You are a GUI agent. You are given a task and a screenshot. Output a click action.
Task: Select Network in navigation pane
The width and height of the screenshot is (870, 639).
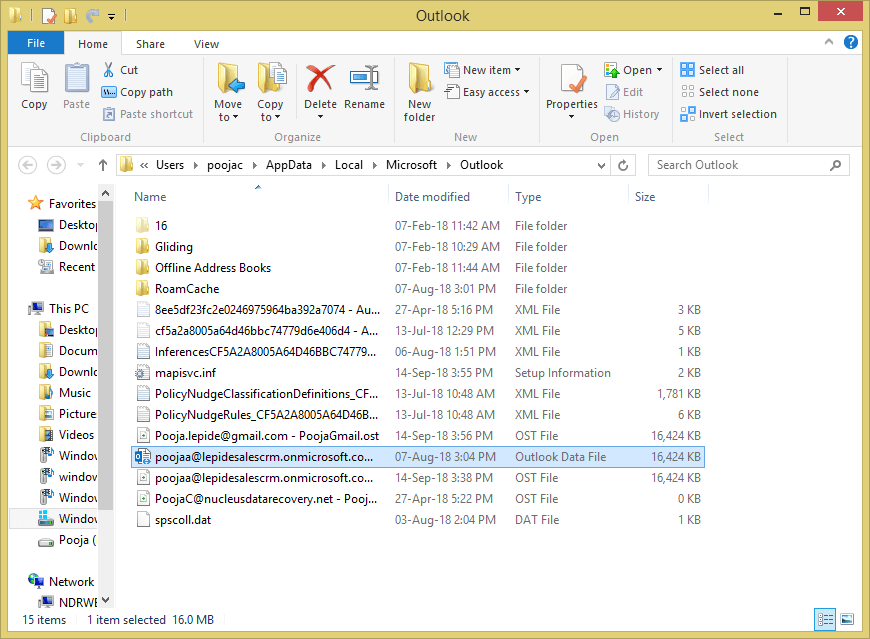pos(61,581)
